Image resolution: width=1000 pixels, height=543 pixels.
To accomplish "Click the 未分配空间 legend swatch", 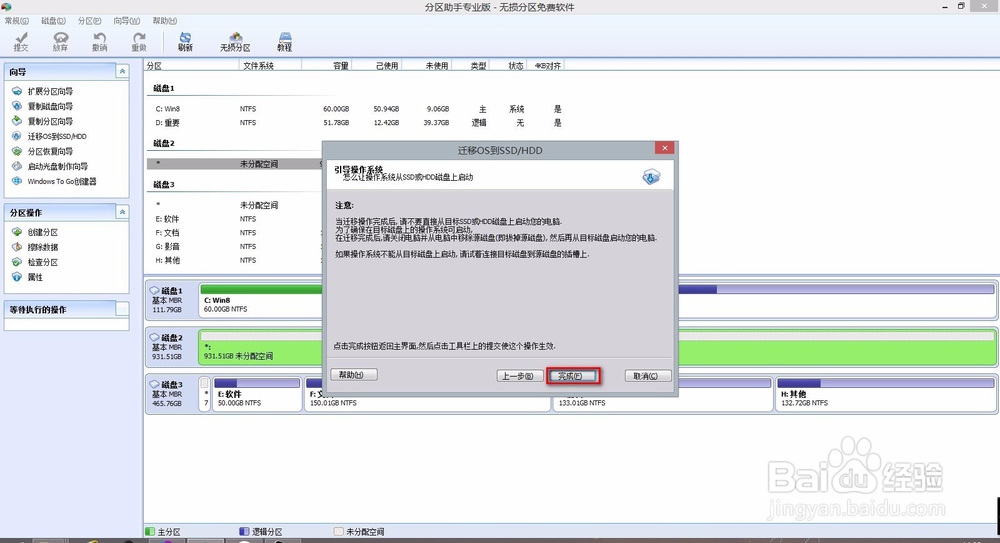I will click(339, 532).
